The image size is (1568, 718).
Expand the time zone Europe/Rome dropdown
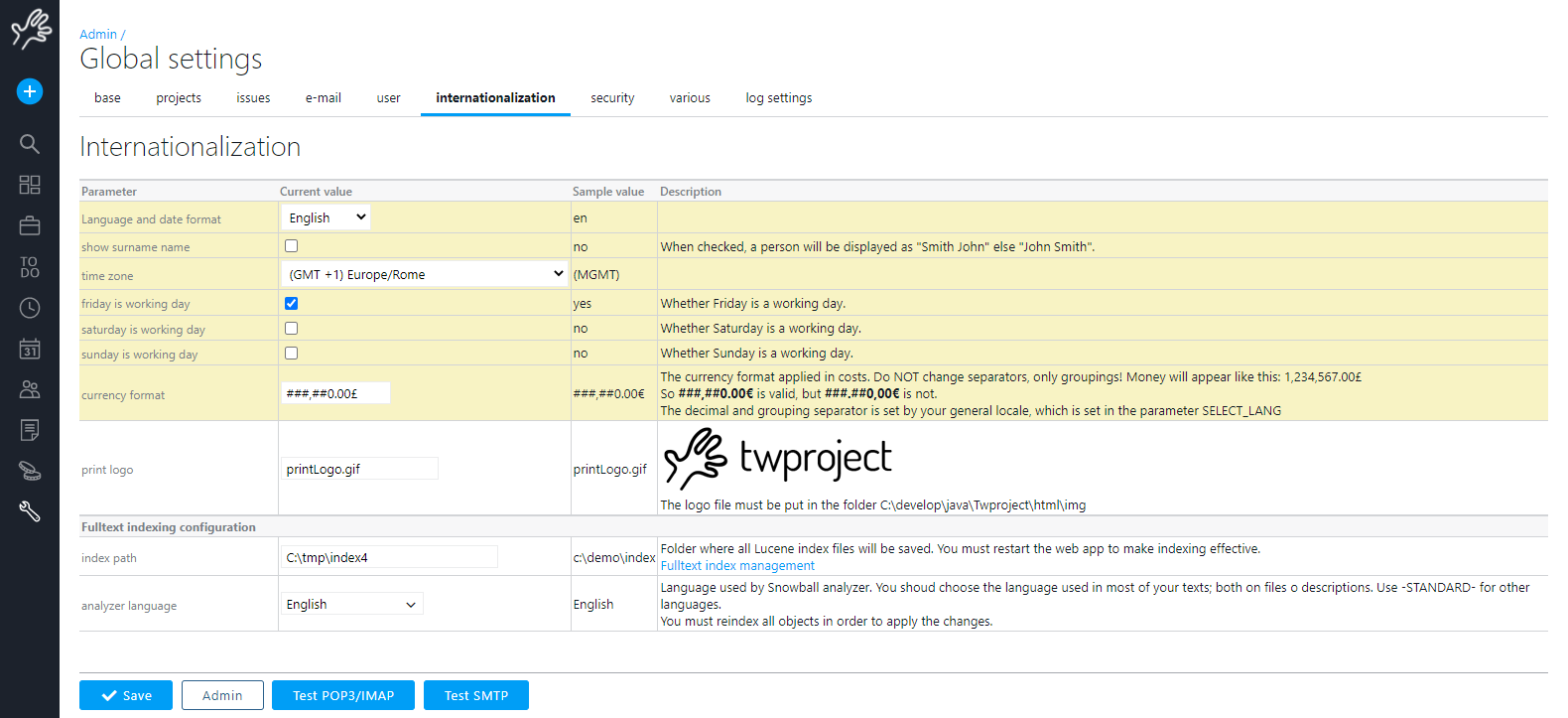click(x=425, y=274)
